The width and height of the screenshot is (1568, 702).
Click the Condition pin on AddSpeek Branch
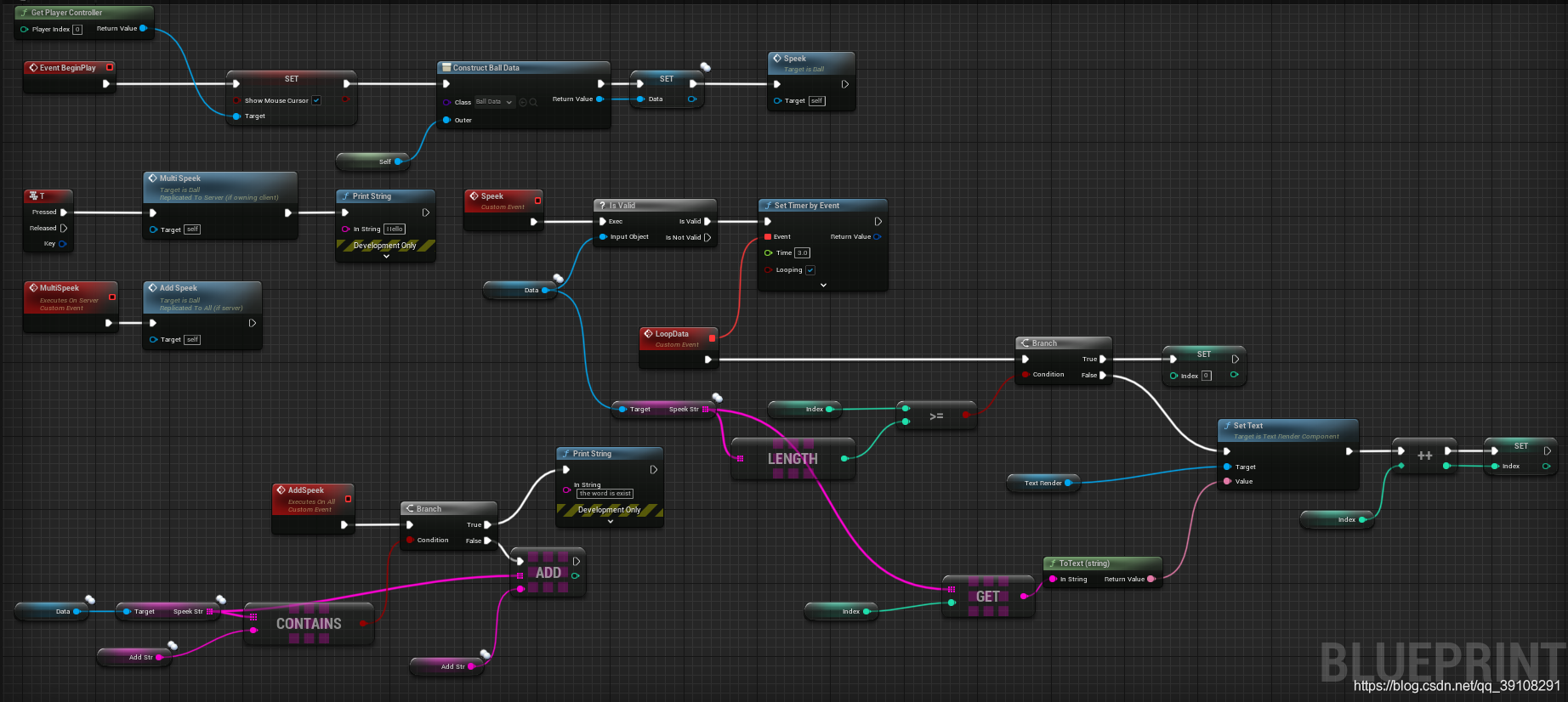click(410, 540)
